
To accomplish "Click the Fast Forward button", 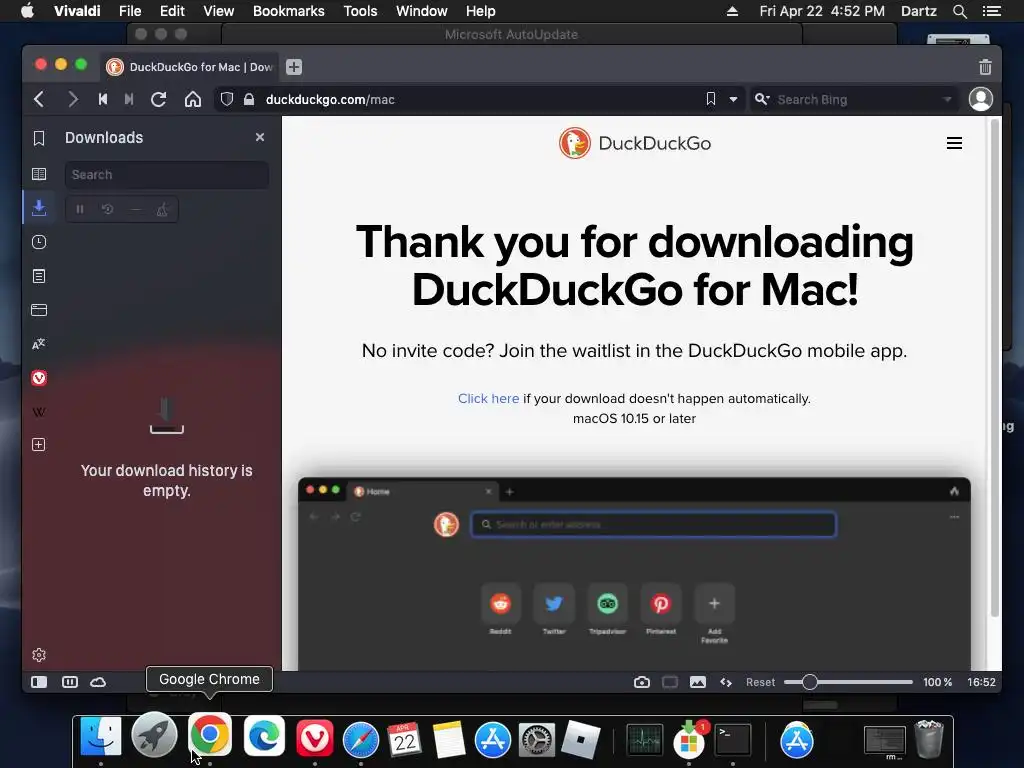I will click(x=129, y=99).
